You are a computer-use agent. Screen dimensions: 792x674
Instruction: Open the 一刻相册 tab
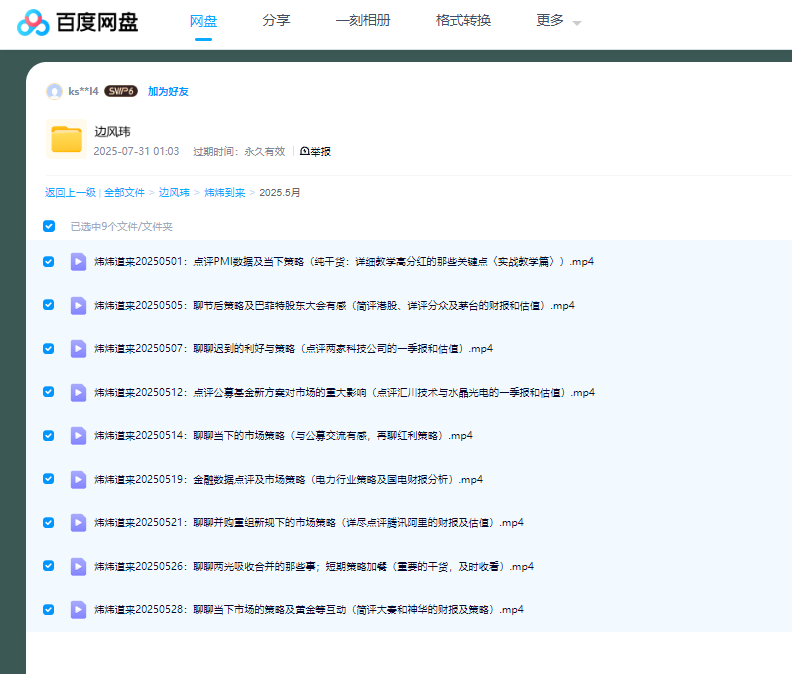click(x=363, y=21)
